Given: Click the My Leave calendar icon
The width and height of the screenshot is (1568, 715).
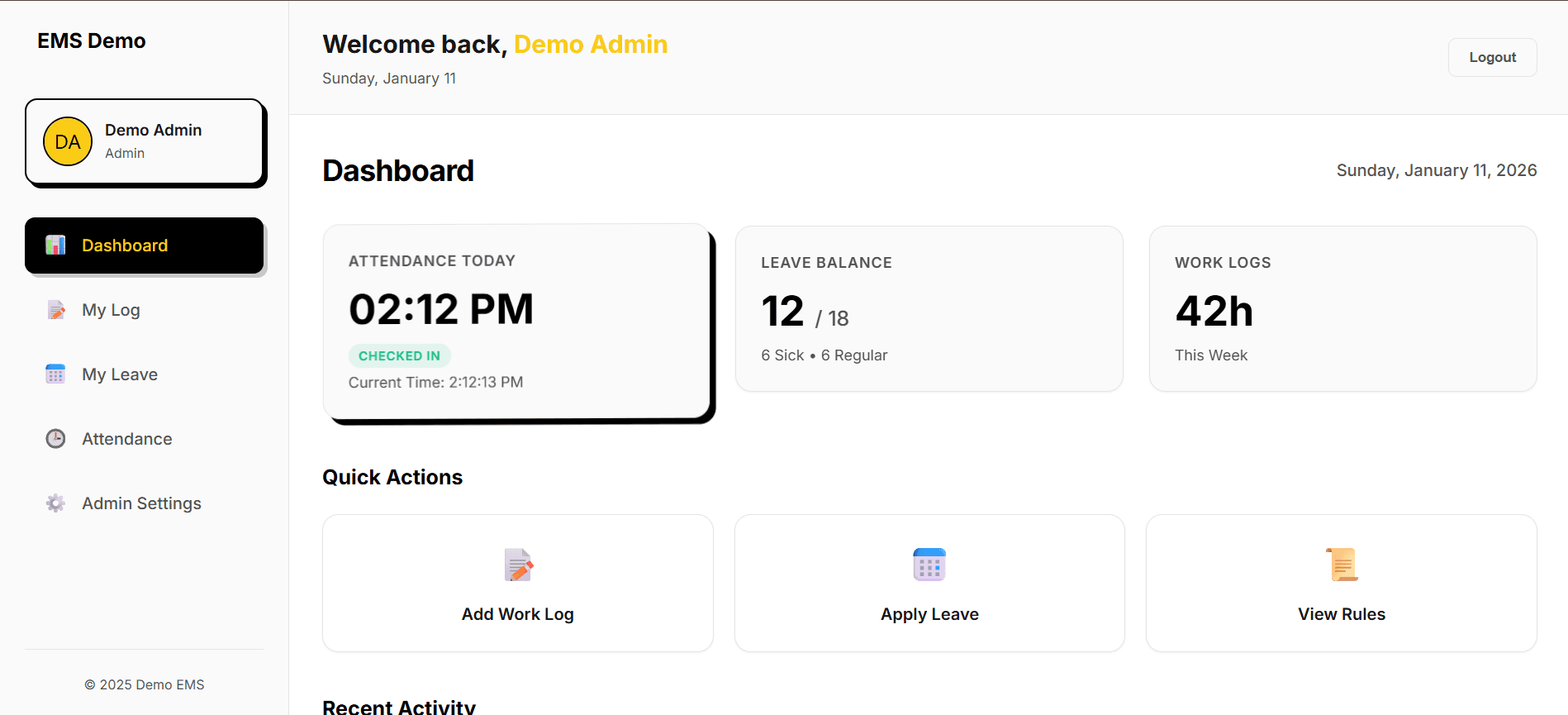Looking at the screenshot, I should tap(55, 374).
